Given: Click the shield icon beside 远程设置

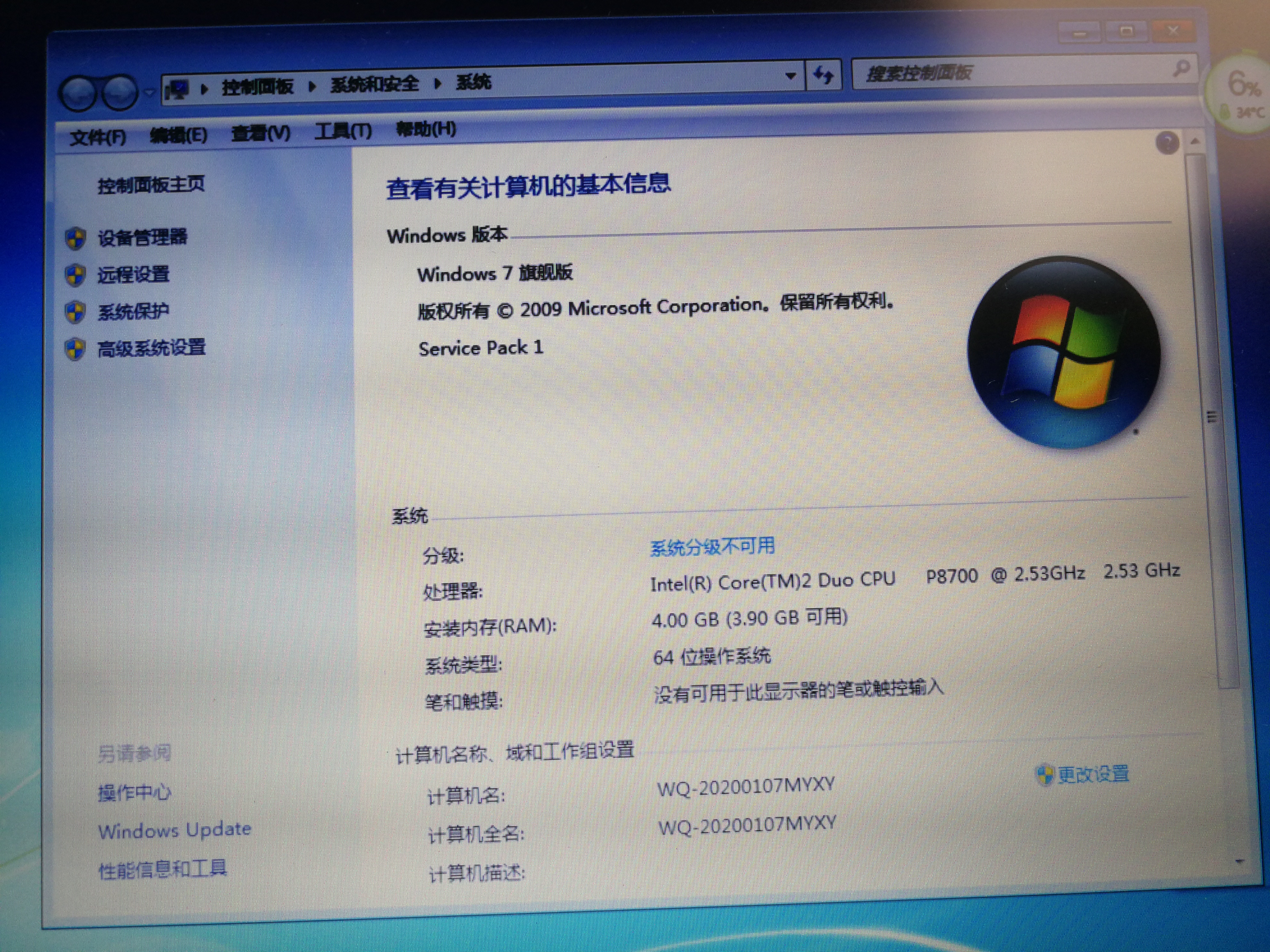Looking at the screenshot, I should coord(75,275).
